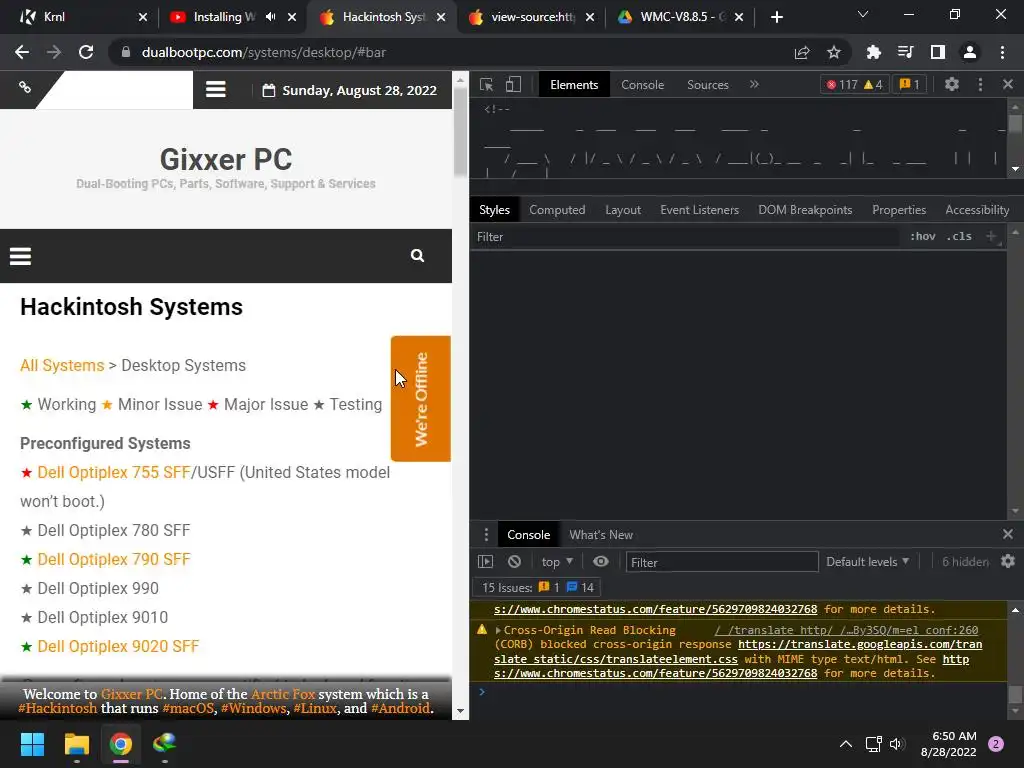Switch to the Elements tab

[x=574, y=85]
